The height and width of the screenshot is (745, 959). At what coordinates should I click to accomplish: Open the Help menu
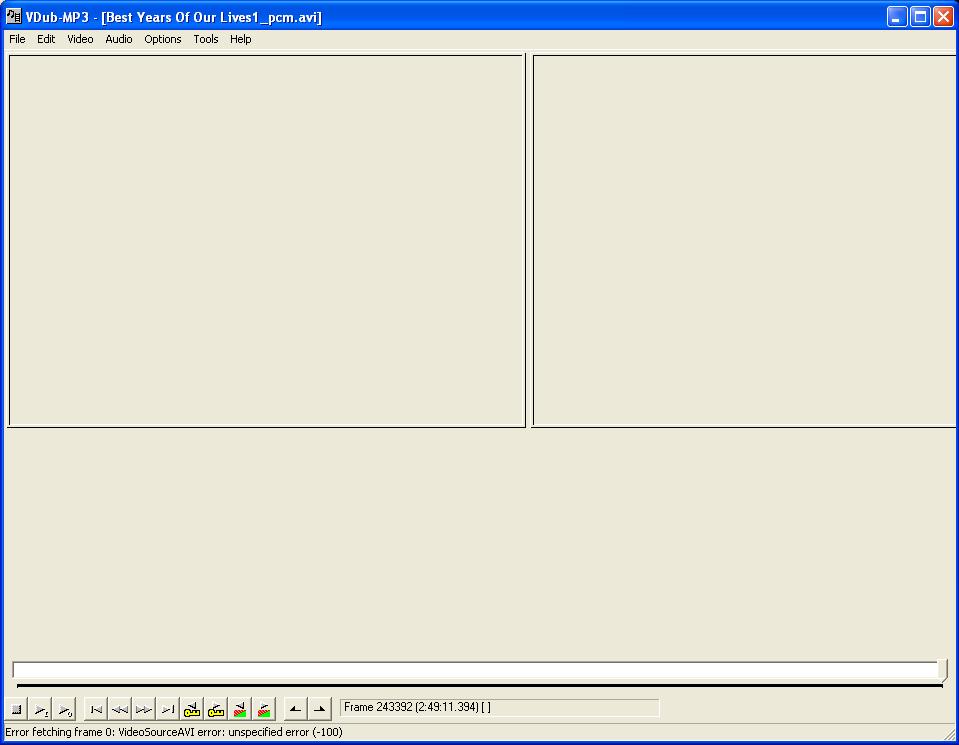[240, 39]
